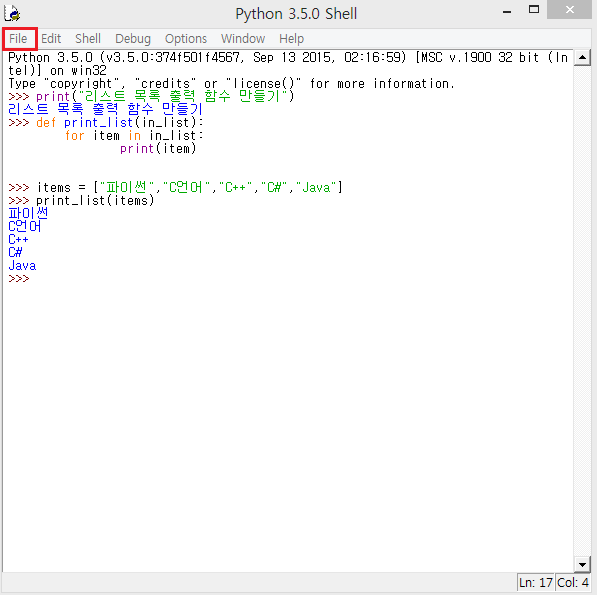Maximize the Python Shell window
Viewport: 597px width, 595px height.
click(534, 10)
